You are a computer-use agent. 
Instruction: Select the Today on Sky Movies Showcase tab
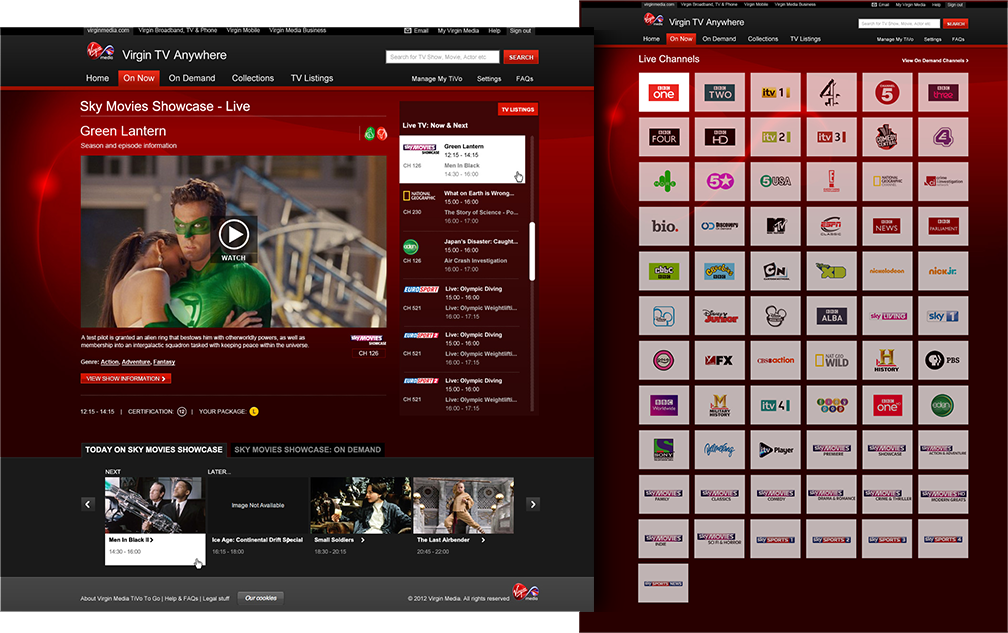[154, 449]
